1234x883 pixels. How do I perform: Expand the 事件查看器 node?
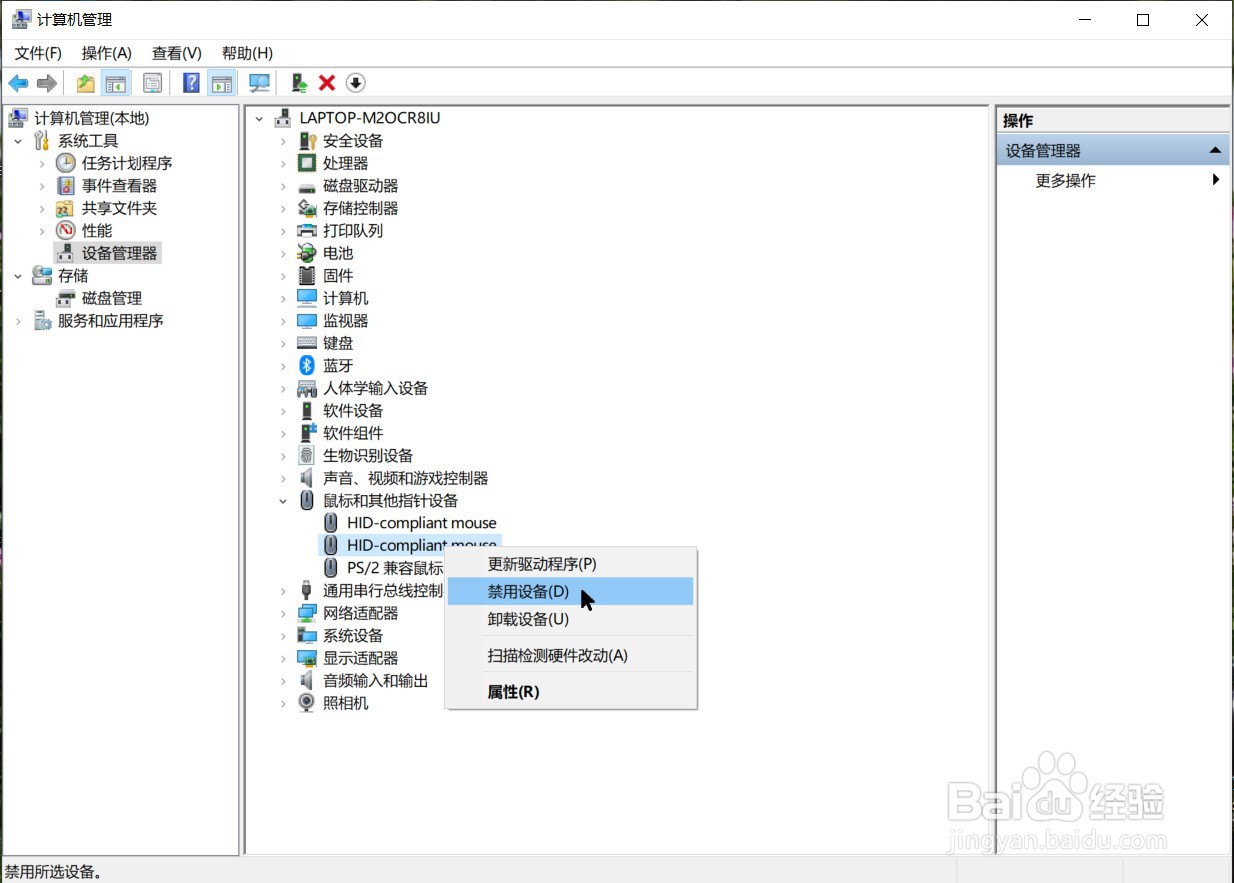coord(42,186)
